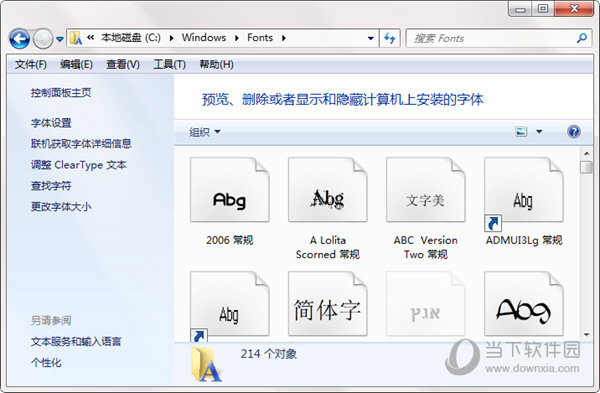Open 字体设置 link
Image resolution: width=600 pixels, height=393 pixels.
[51, 123]
